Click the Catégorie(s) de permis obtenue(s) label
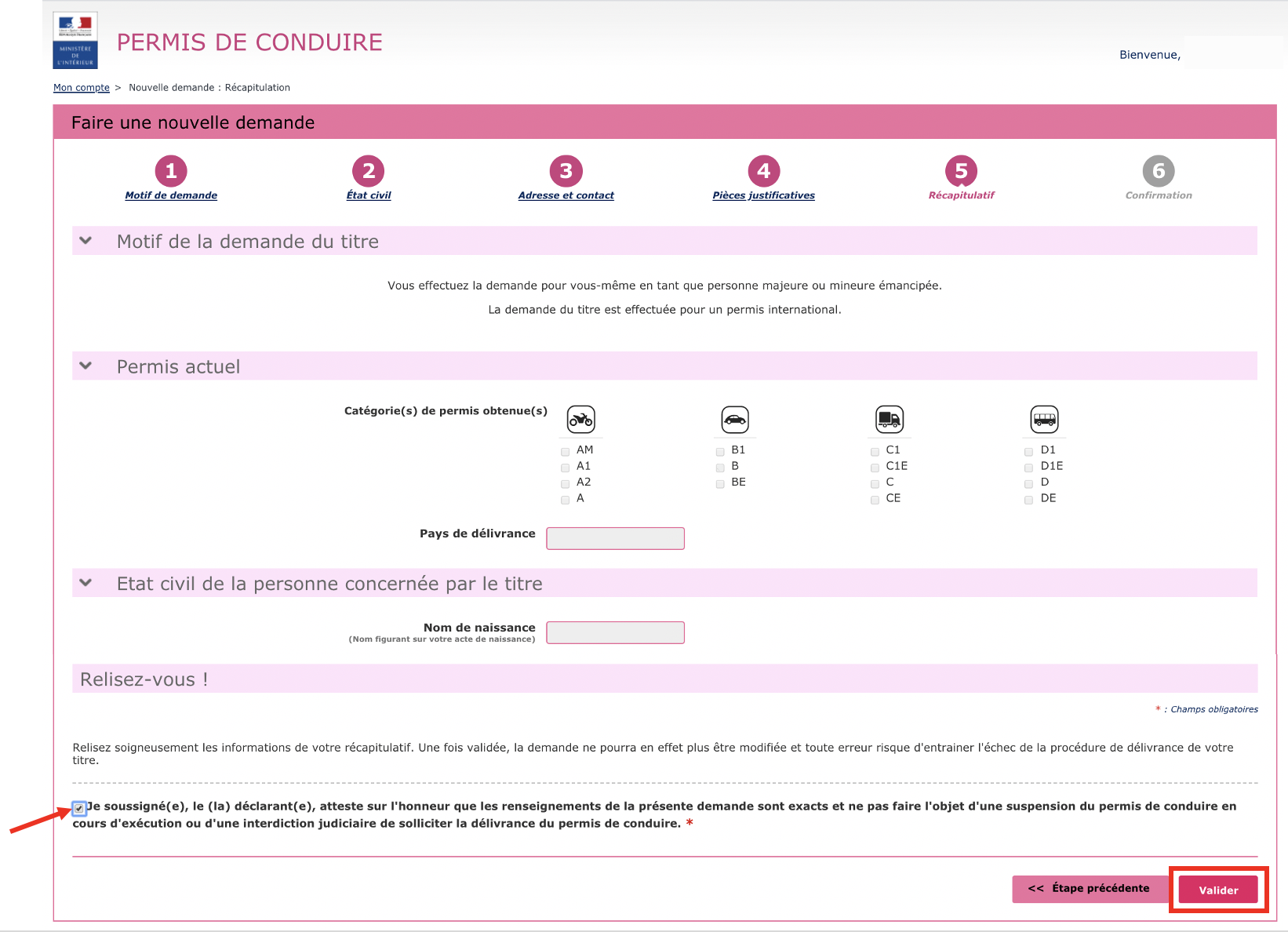The height and width of the screenshot is (932, 1288). [446, 411]
